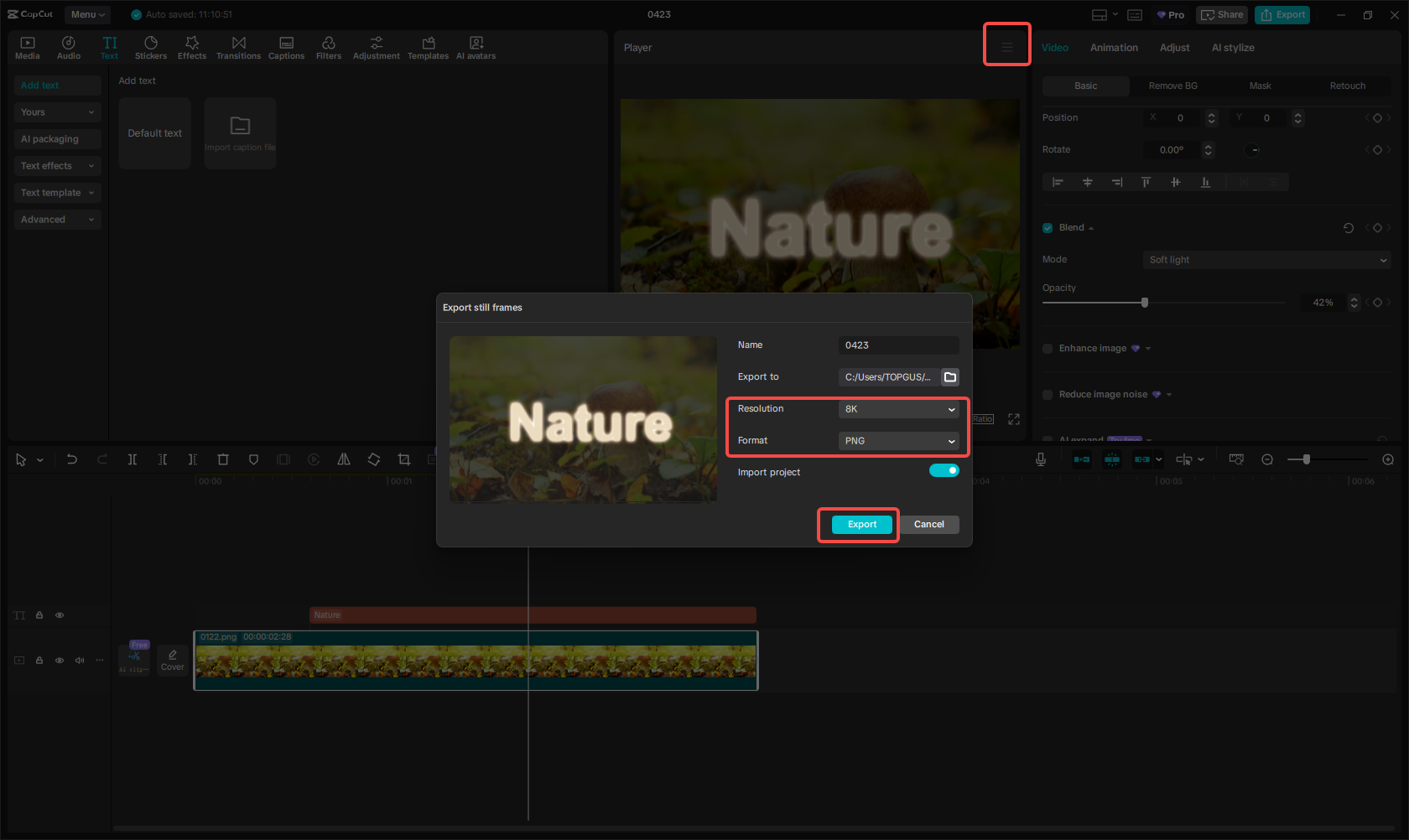This screenshot has height=840, width=1409.
Task: Select the Mask tab
Action: pos(1260,86)
